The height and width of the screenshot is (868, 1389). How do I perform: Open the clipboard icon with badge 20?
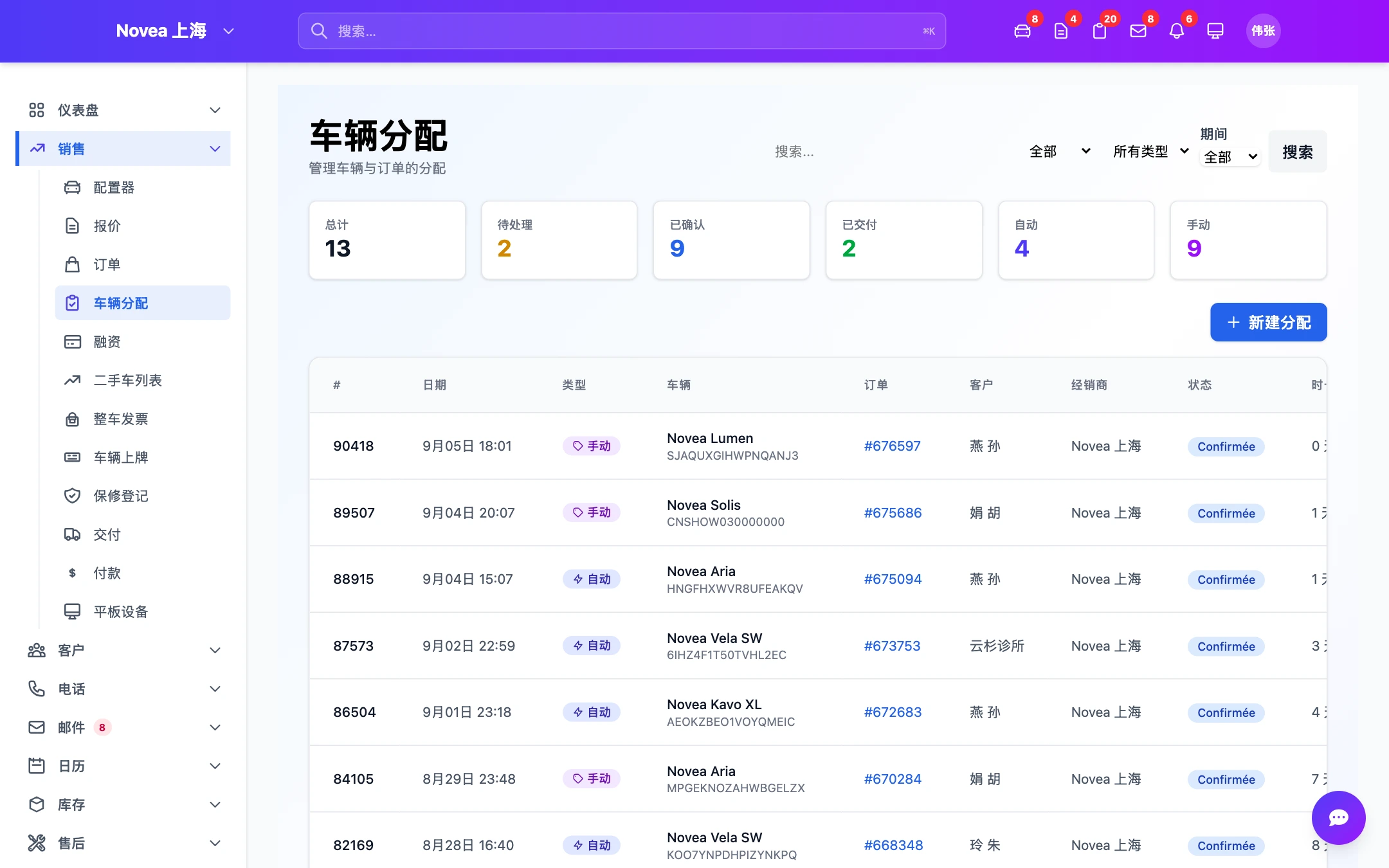point(1100,31)
